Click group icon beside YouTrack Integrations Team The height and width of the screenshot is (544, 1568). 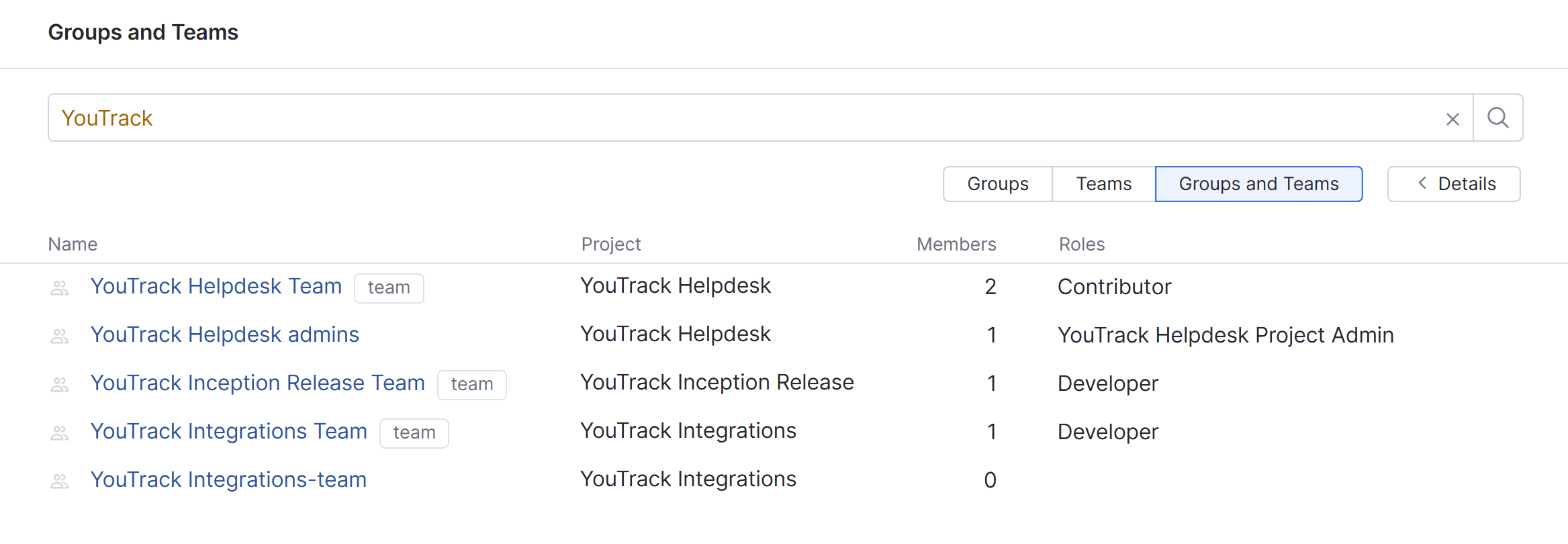[60, 433]
